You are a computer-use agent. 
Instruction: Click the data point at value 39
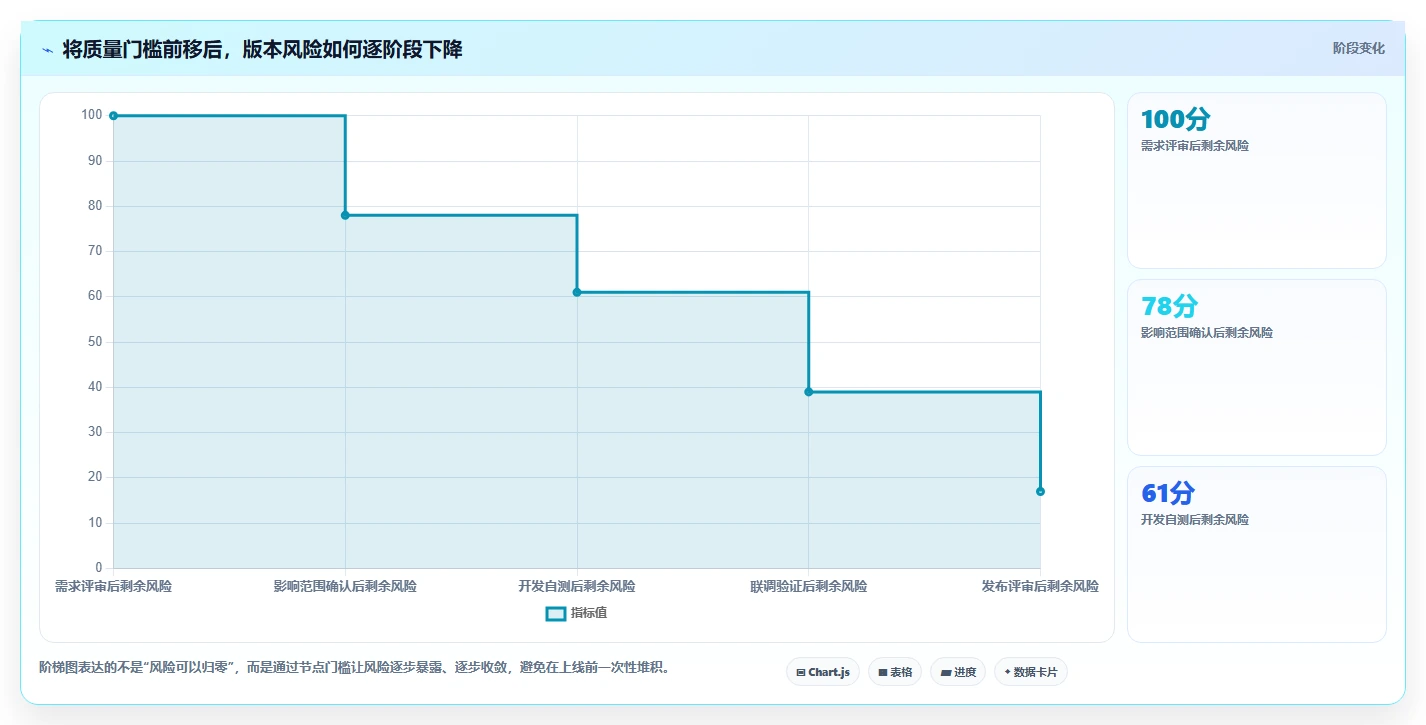809,392
